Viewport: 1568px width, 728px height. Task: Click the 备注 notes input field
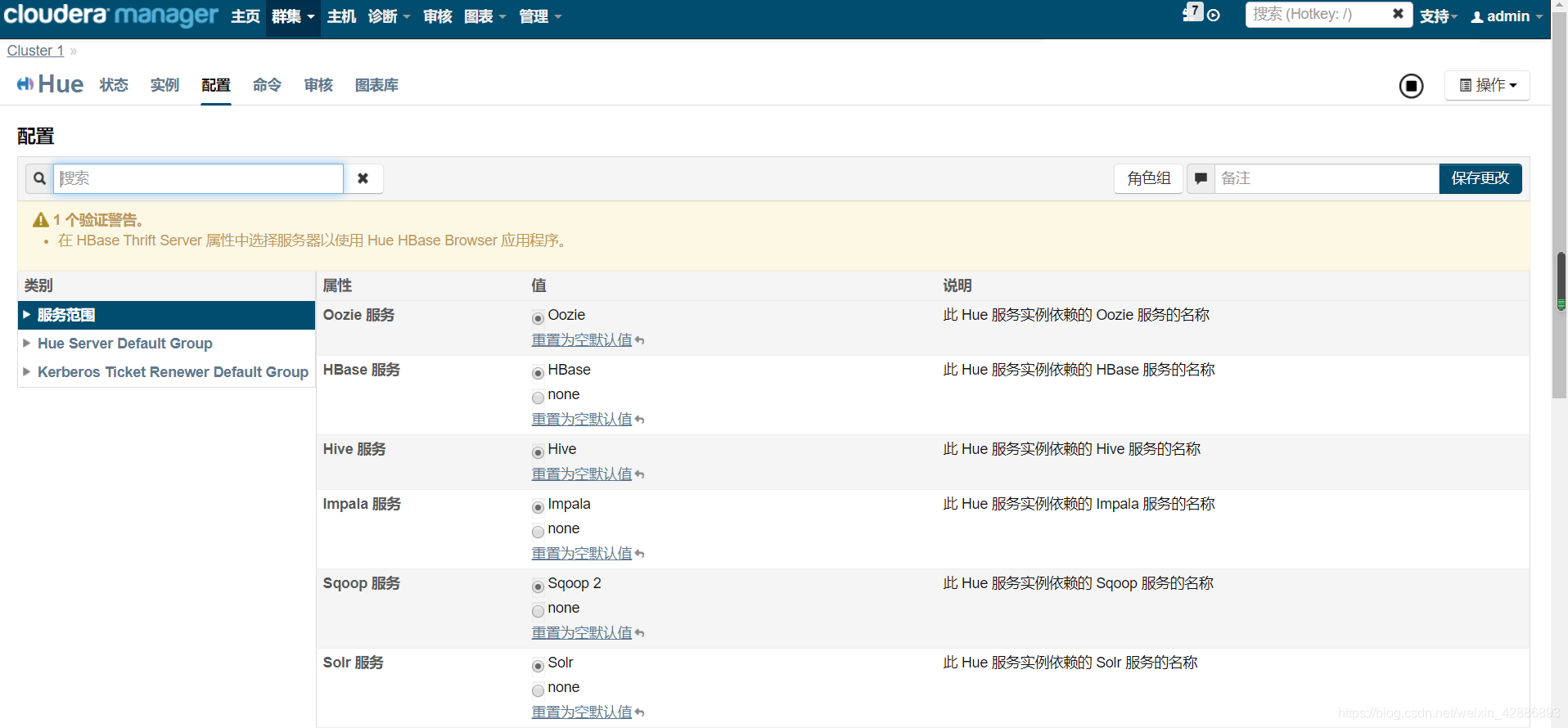(1327, 178)
